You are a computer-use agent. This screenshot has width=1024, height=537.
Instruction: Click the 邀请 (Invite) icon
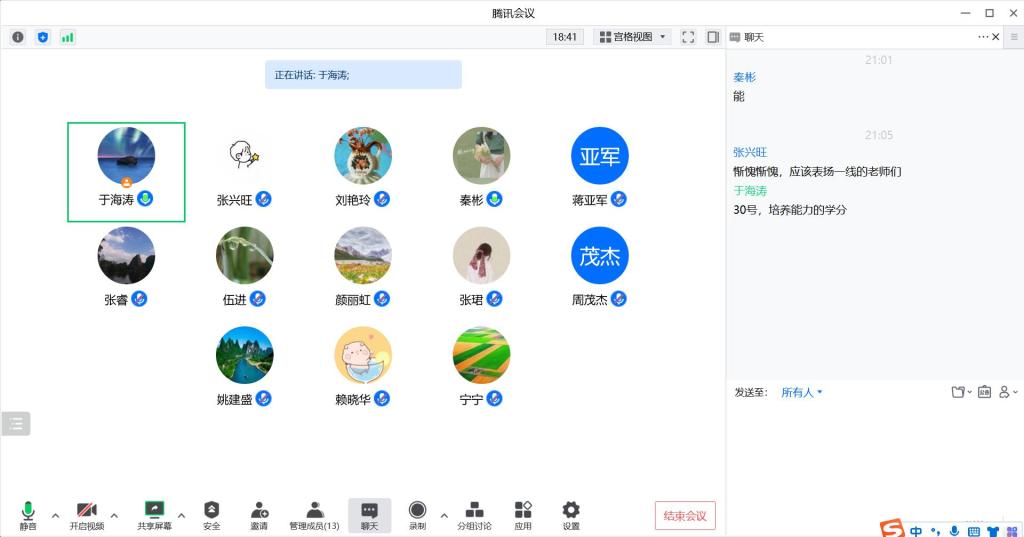tap(259, 514)
